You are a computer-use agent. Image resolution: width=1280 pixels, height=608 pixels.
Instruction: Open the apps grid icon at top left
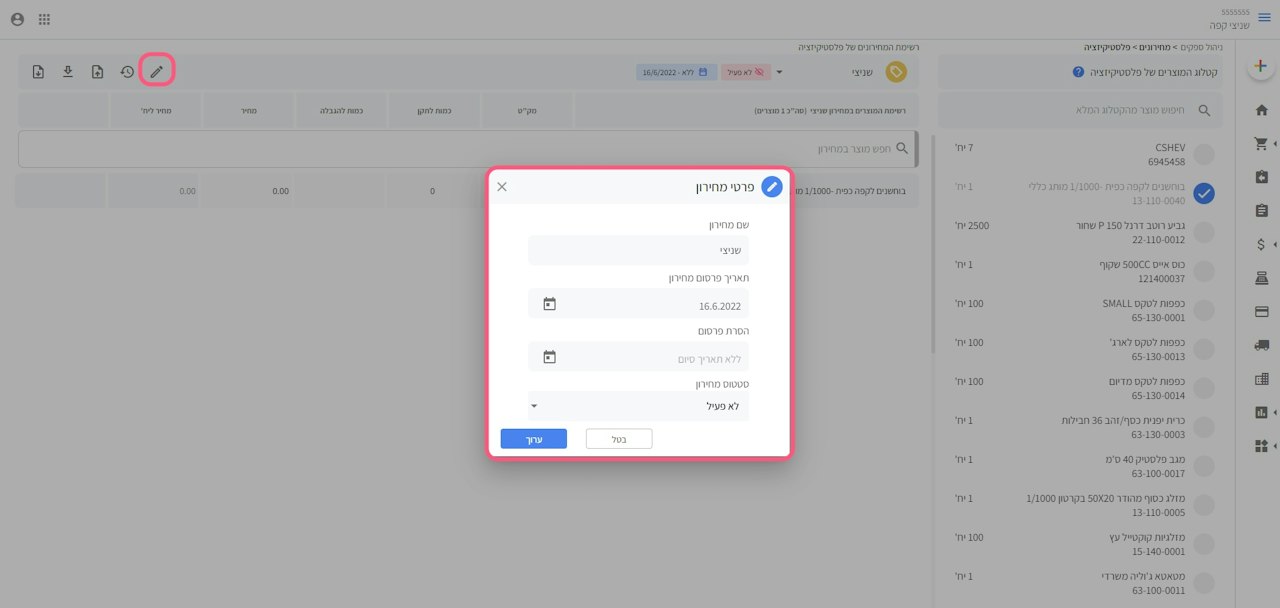click(x=45, y=19)
